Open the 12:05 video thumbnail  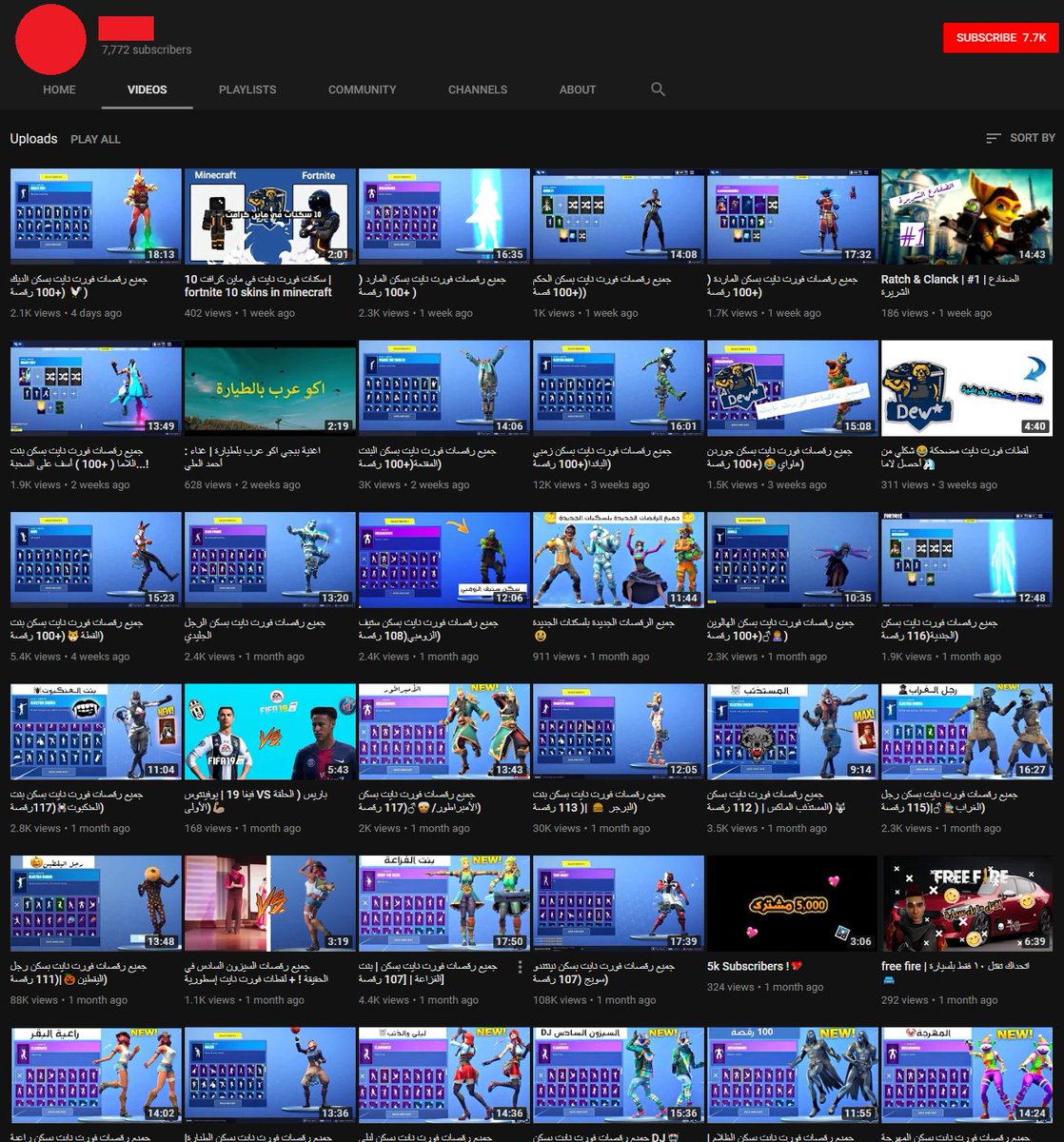[619, 732]
